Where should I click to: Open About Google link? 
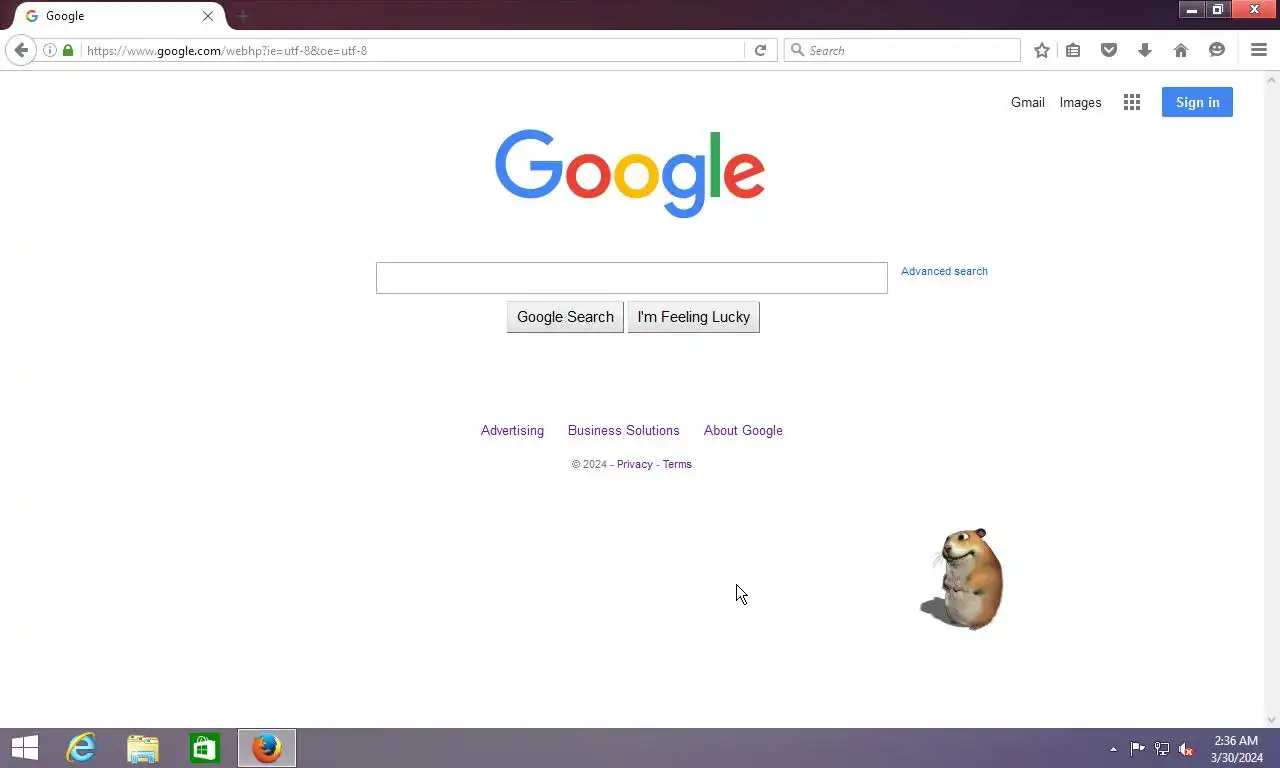(x=743, y=430)
